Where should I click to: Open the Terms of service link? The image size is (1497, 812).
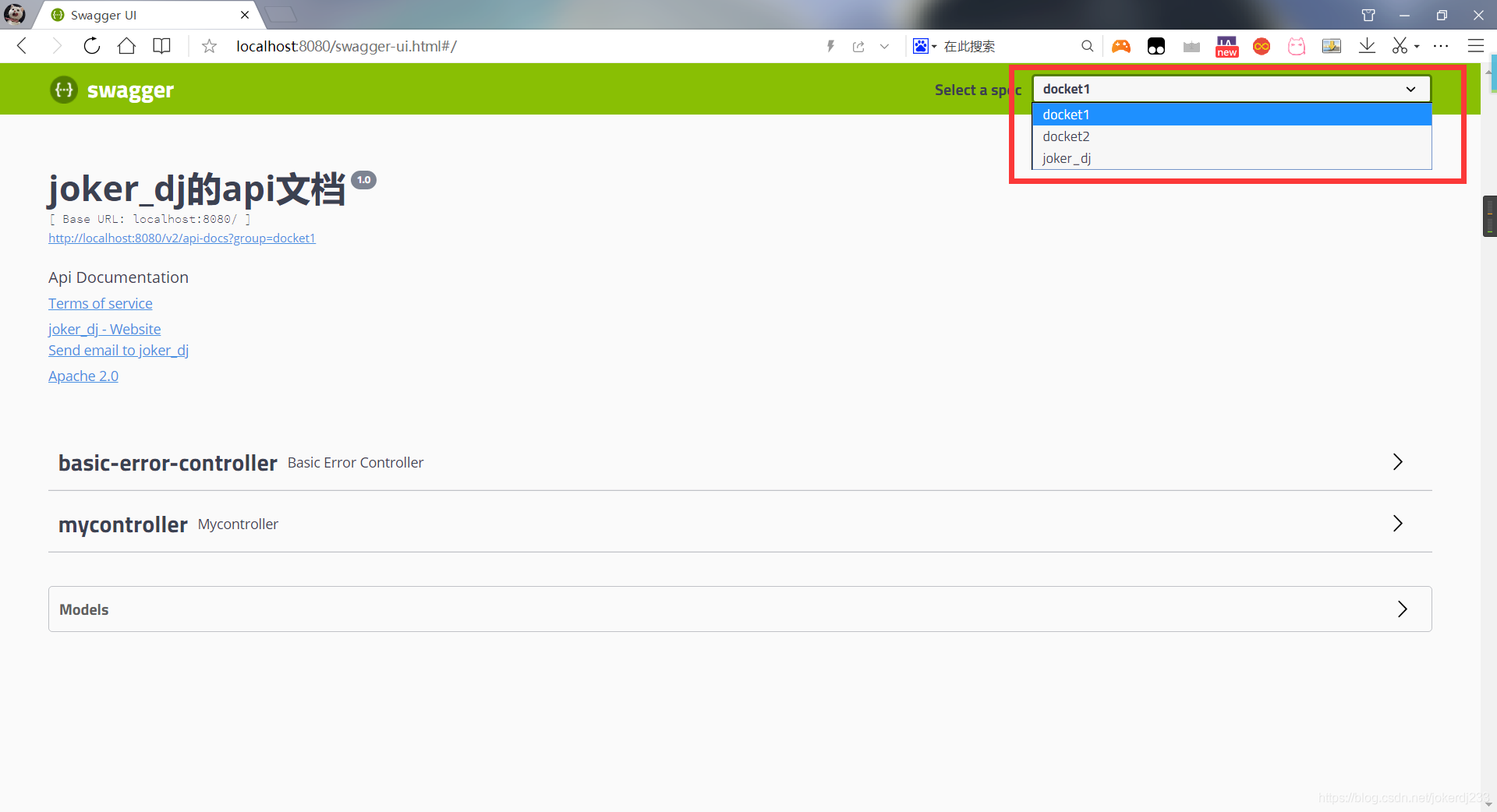[101, 304]
